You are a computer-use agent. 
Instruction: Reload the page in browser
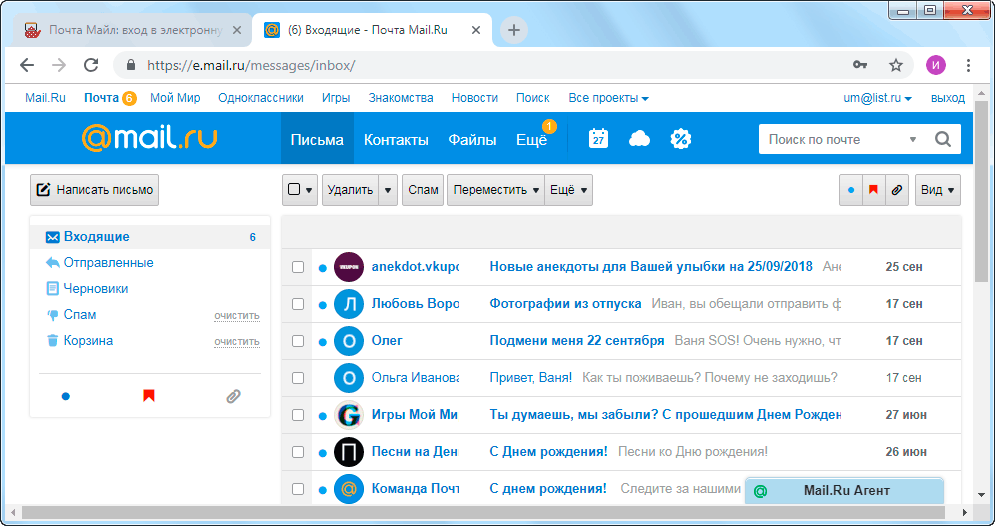(91, 65)
